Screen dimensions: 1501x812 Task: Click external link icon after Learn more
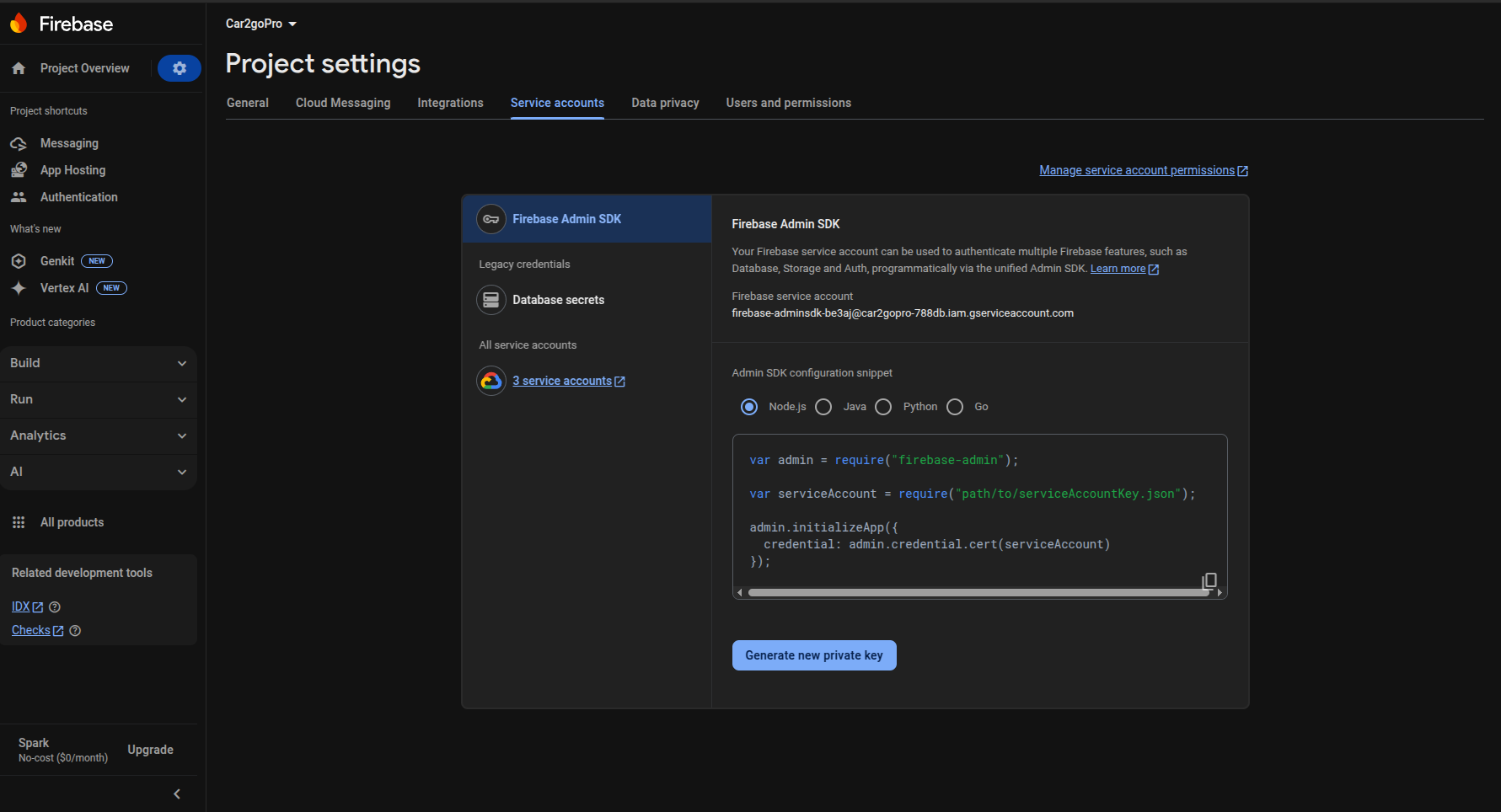[1154, 270]
